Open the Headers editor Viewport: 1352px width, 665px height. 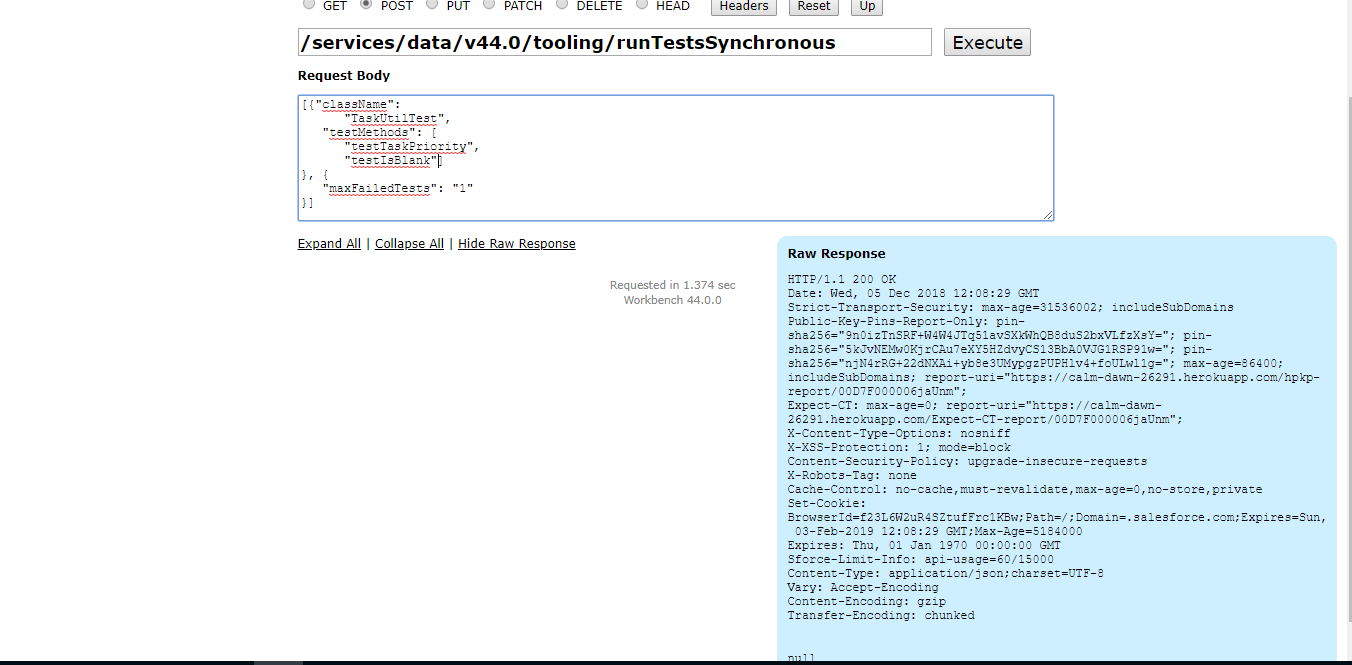tap(744, 6)
